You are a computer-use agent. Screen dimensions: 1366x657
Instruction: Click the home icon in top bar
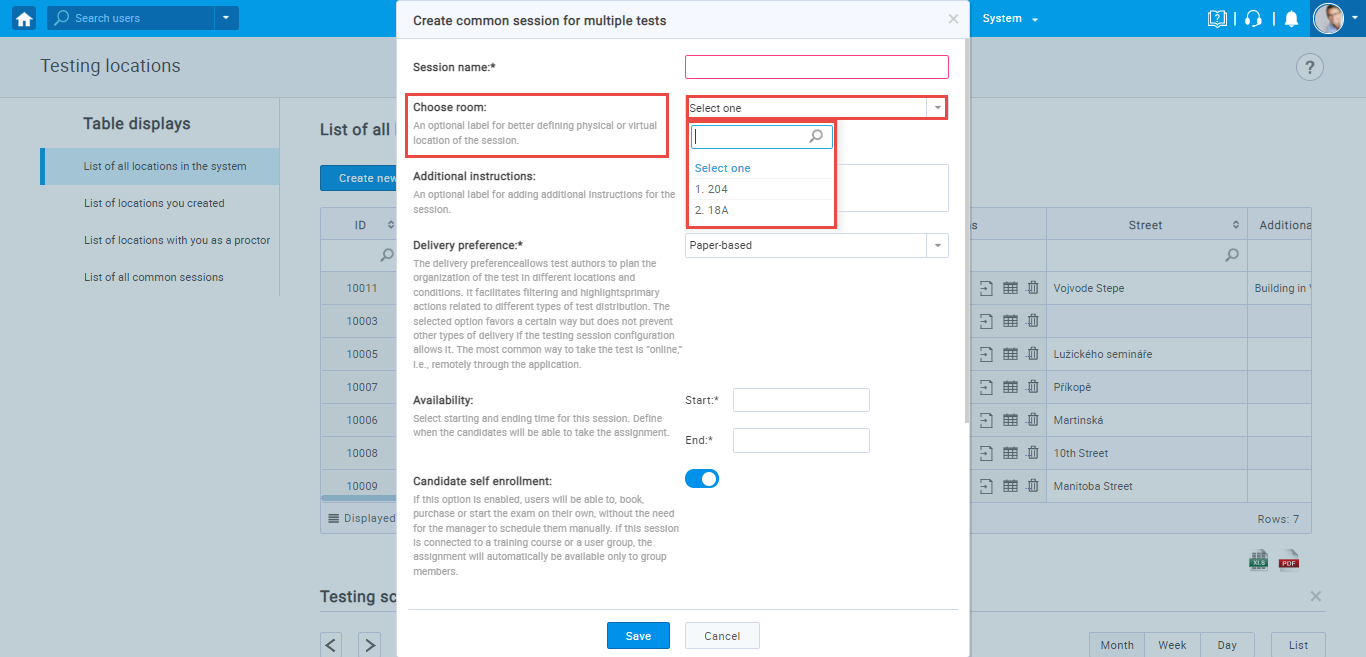24,18
